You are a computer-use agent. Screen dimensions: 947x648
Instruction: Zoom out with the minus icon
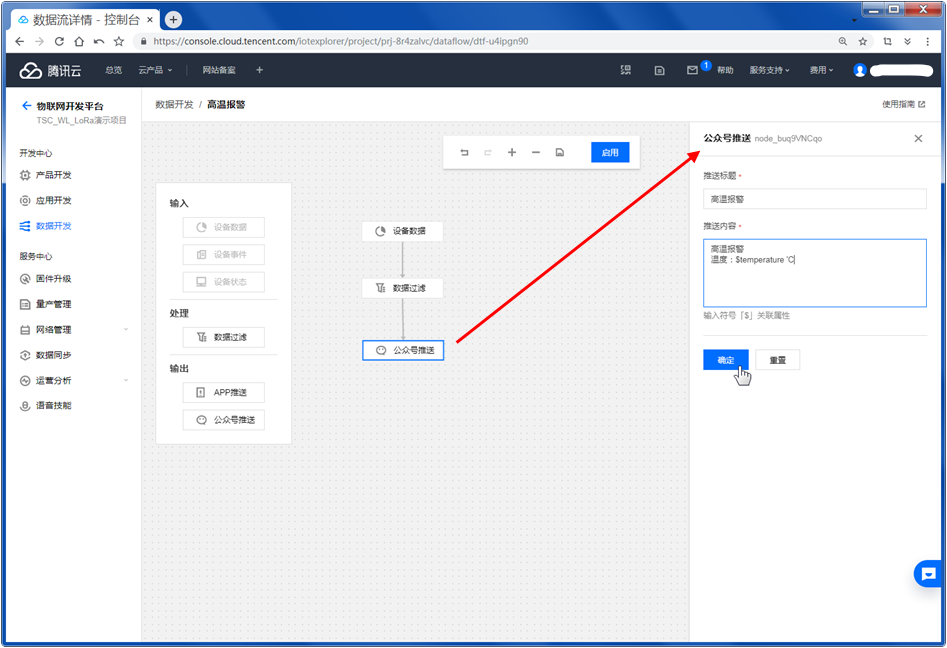536,152
